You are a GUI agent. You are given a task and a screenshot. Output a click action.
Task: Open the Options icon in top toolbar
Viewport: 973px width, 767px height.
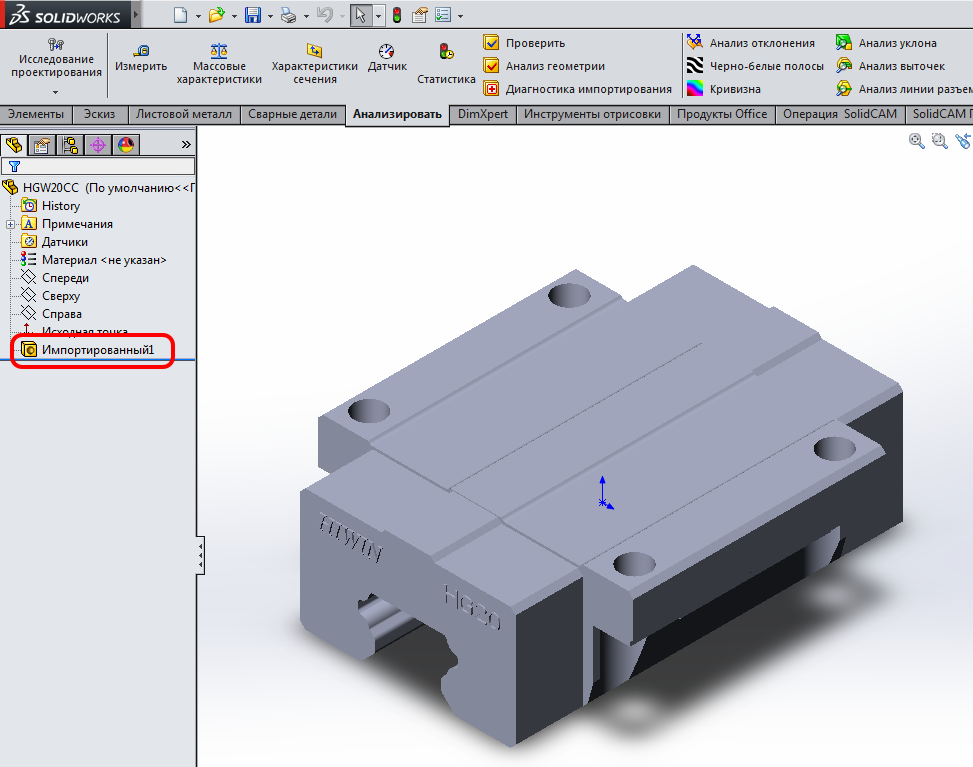[x=443, y=15]
